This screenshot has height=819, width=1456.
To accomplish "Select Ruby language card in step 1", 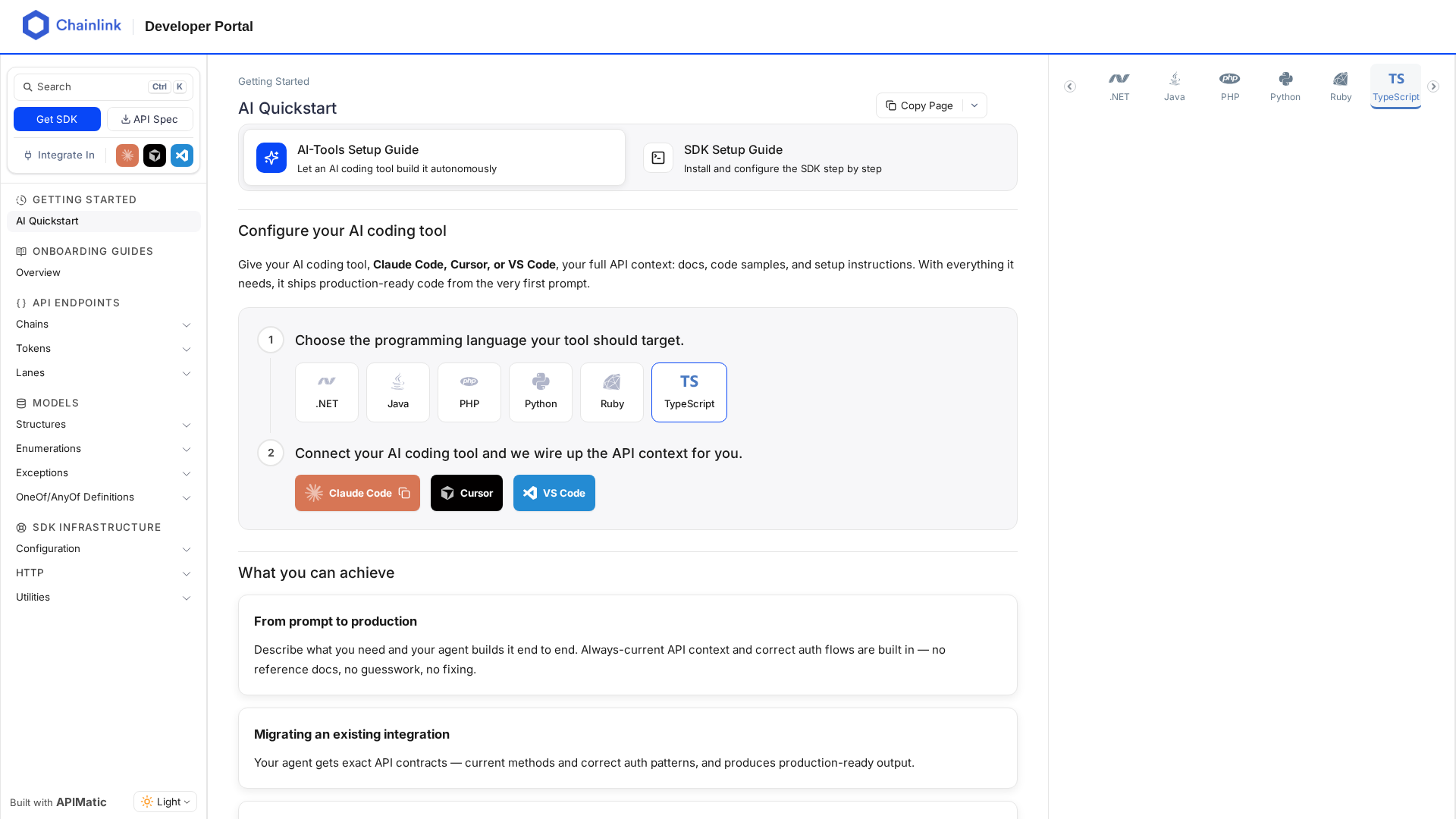I will point(612,392).
